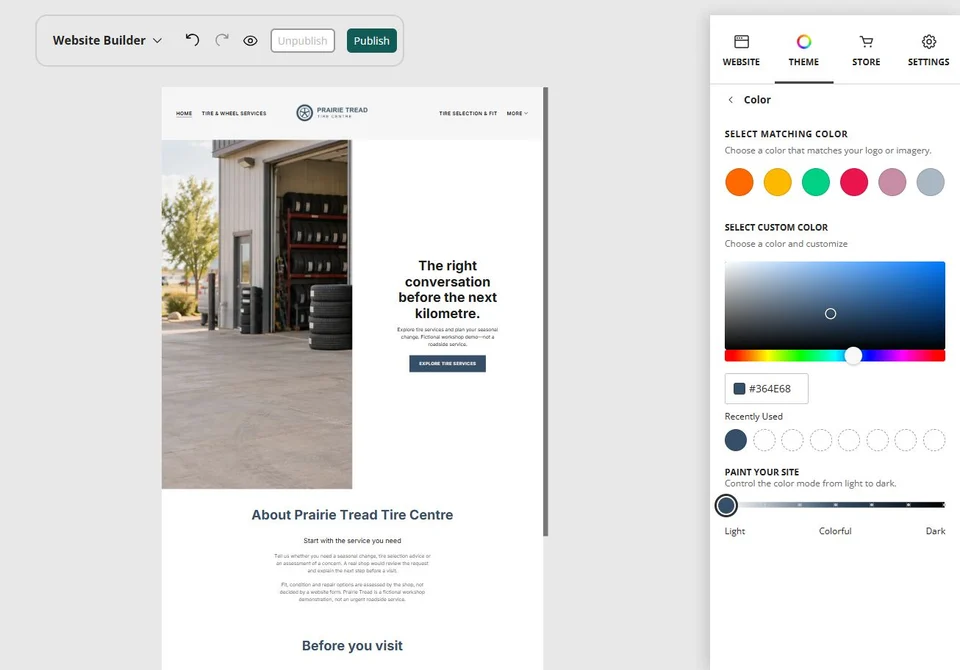Pick the light gray-blue matching color
The image size is (960, 670).
(931, 183)
